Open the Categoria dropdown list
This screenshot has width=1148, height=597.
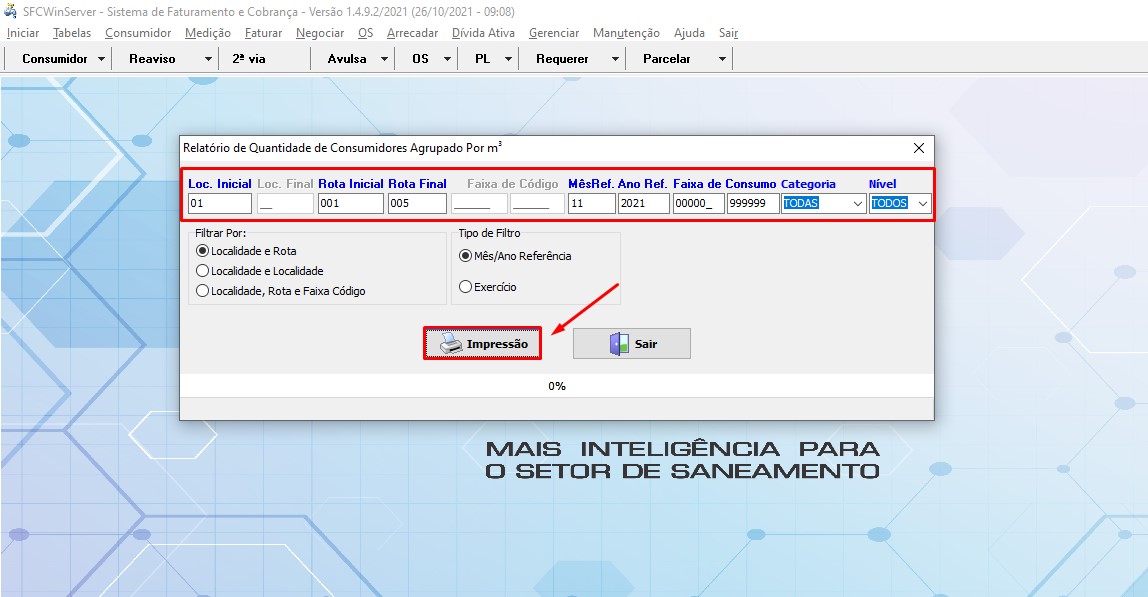click(857, 204)
